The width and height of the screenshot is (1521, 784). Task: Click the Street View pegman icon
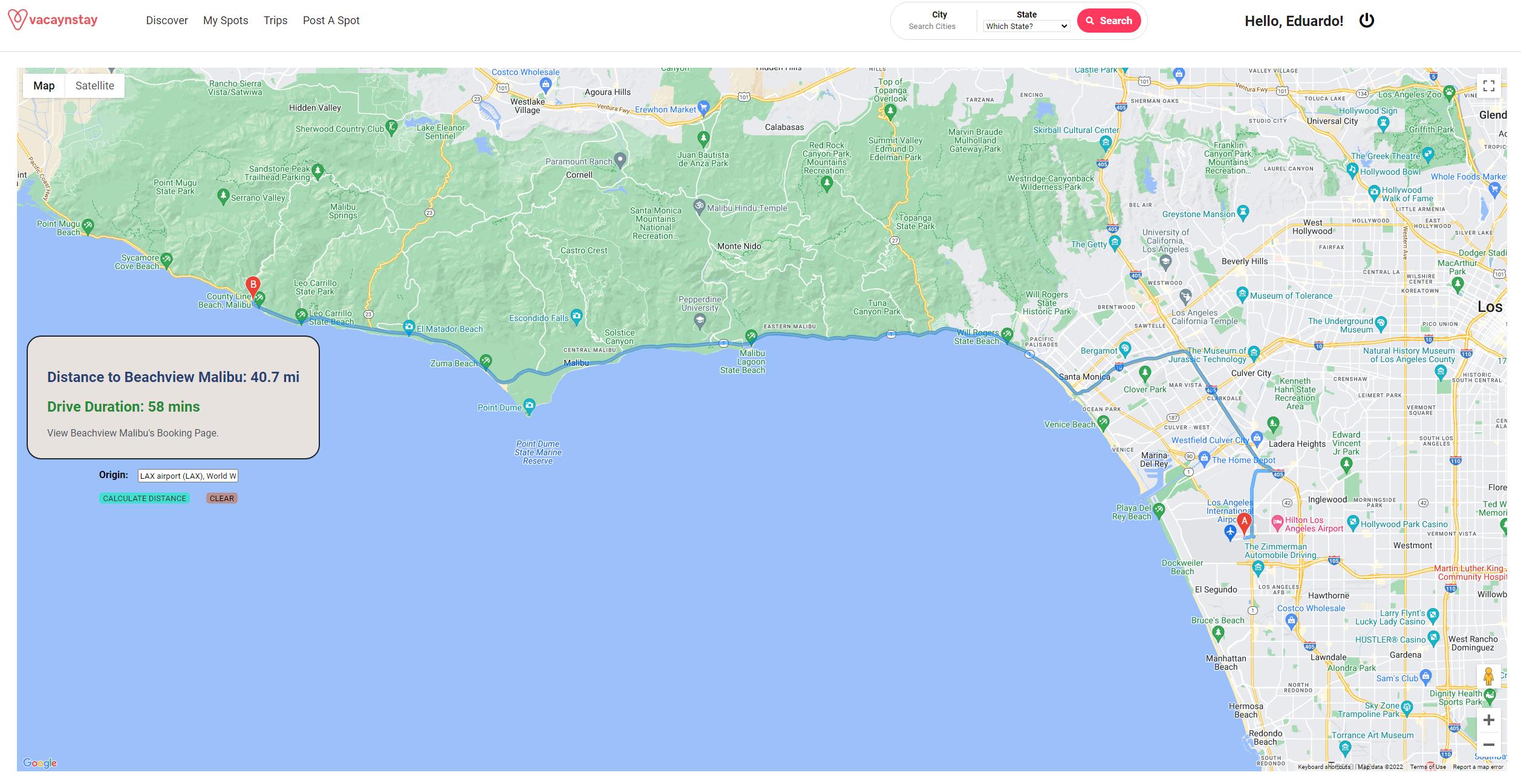click(1489, 676)
